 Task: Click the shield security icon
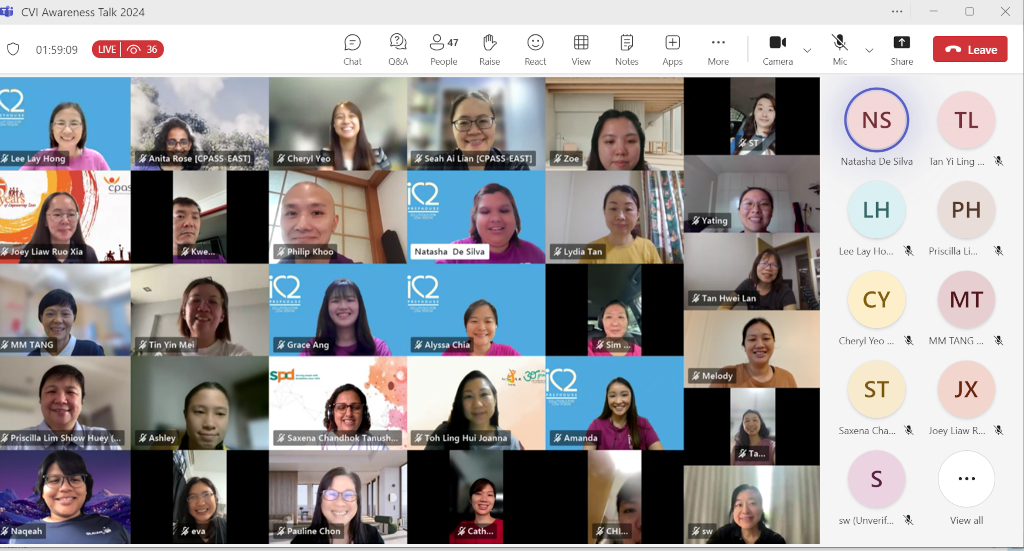click(x=13, y=49)
